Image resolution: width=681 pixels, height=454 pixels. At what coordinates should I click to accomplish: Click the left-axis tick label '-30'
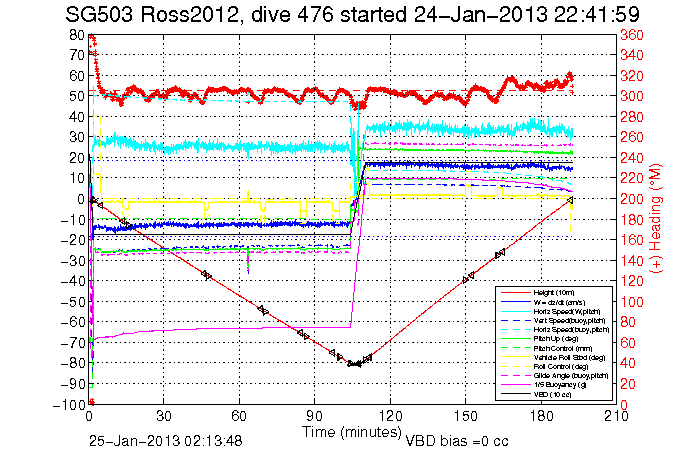coord(72,260)
